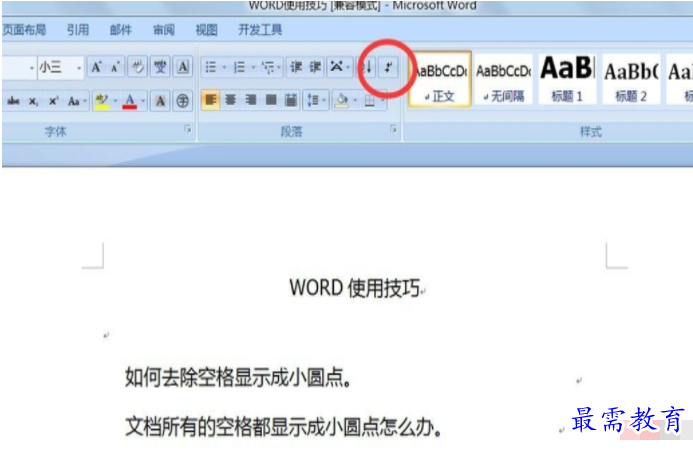
Task: Click the Clear Formatting eraser icon
Action: [137, 67]
